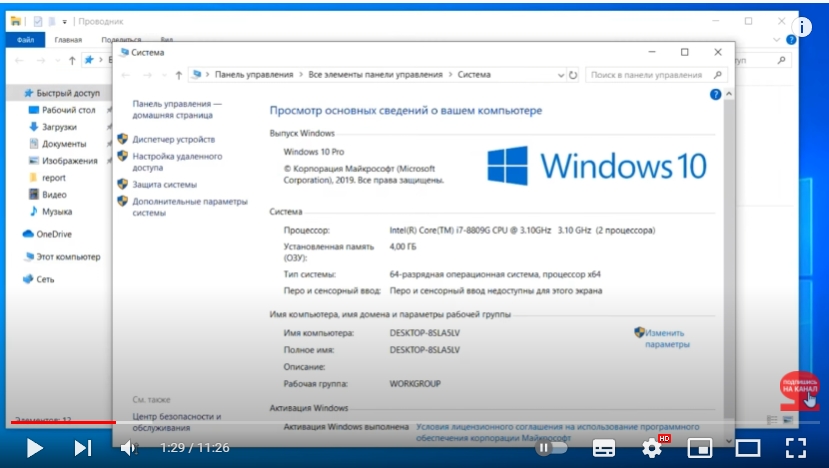Select Изображения in Проводник sidebar

pos(63,161)
